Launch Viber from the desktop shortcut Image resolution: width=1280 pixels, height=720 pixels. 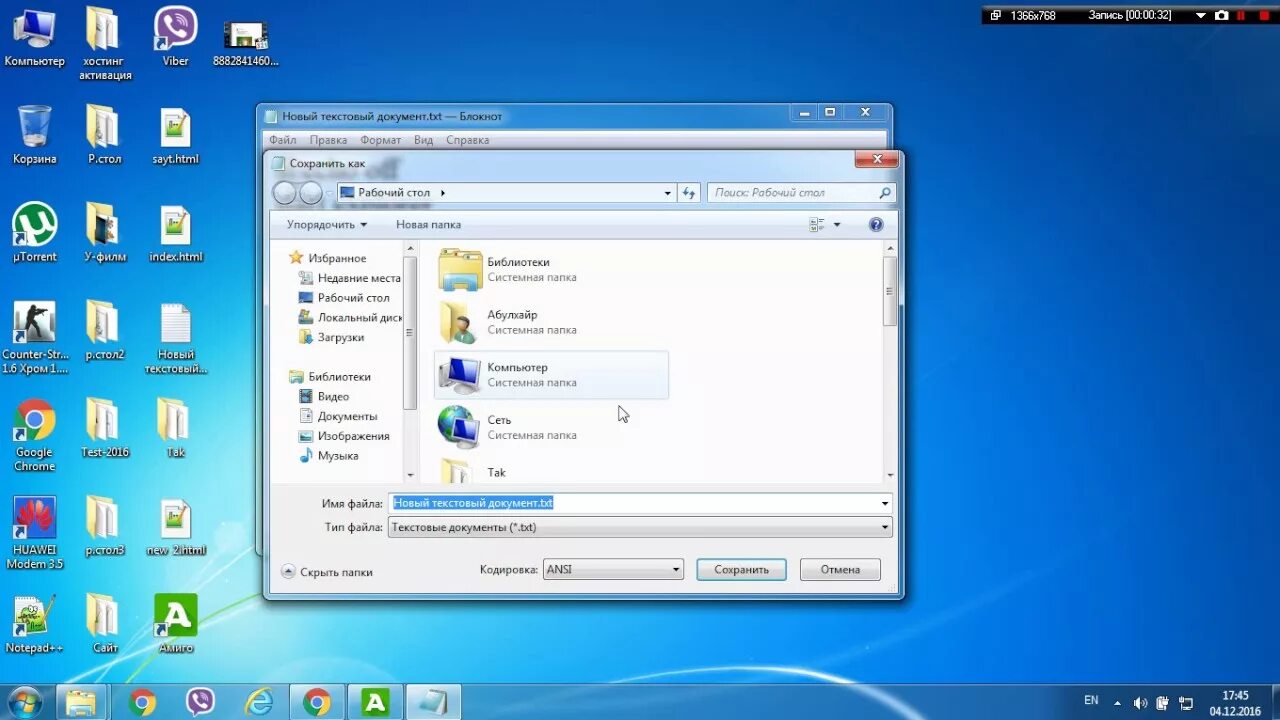(175, 37)
